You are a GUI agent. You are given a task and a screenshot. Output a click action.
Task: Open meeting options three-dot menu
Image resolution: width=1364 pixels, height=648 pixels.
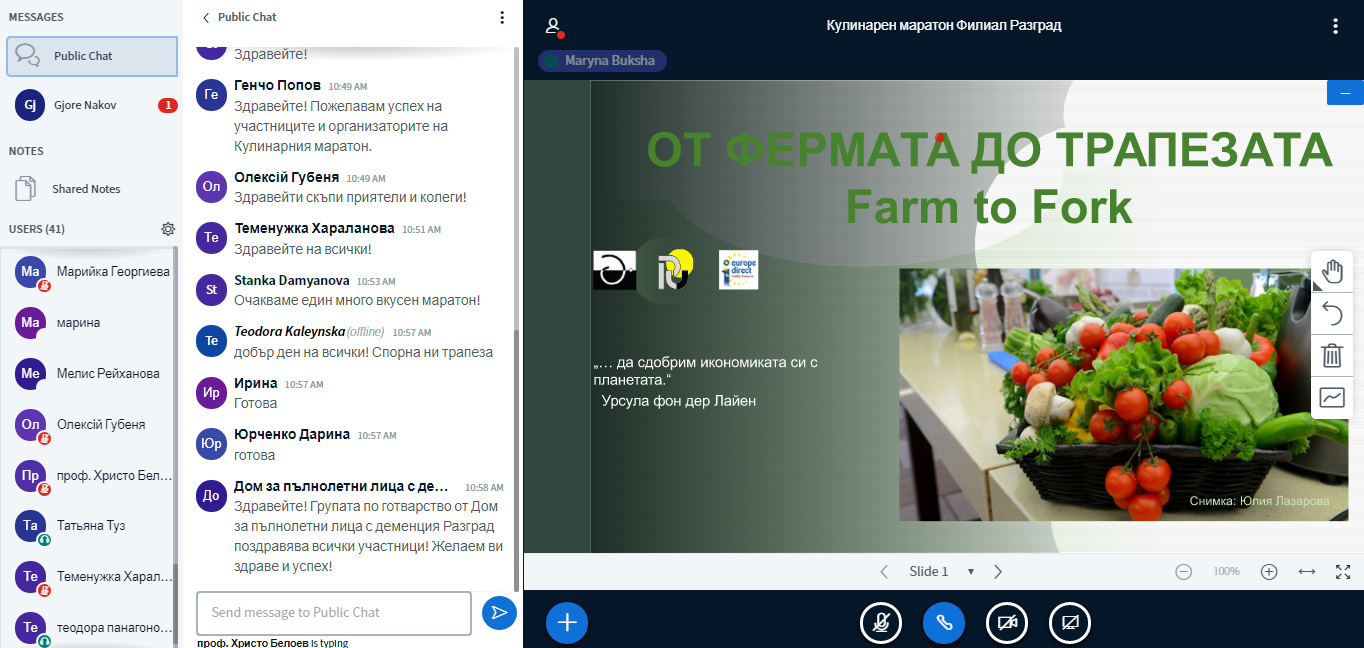tap(1335, 26)
